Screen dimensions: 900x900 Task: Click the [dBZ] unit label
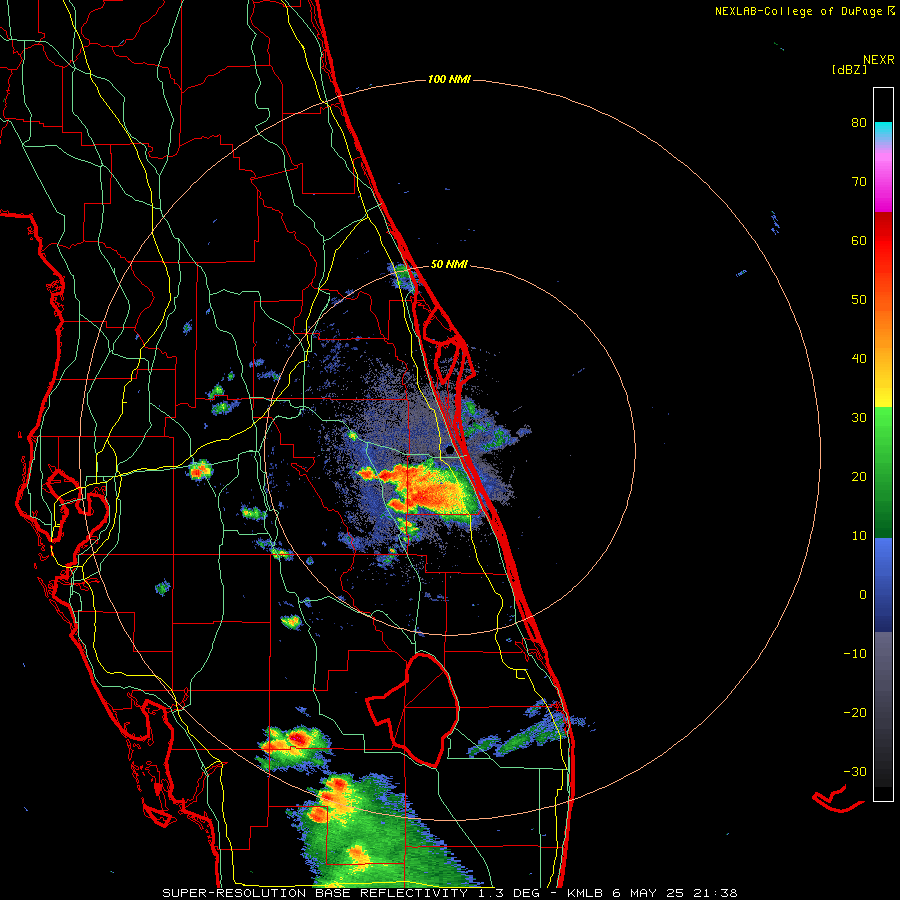click(x=849, y=69)
